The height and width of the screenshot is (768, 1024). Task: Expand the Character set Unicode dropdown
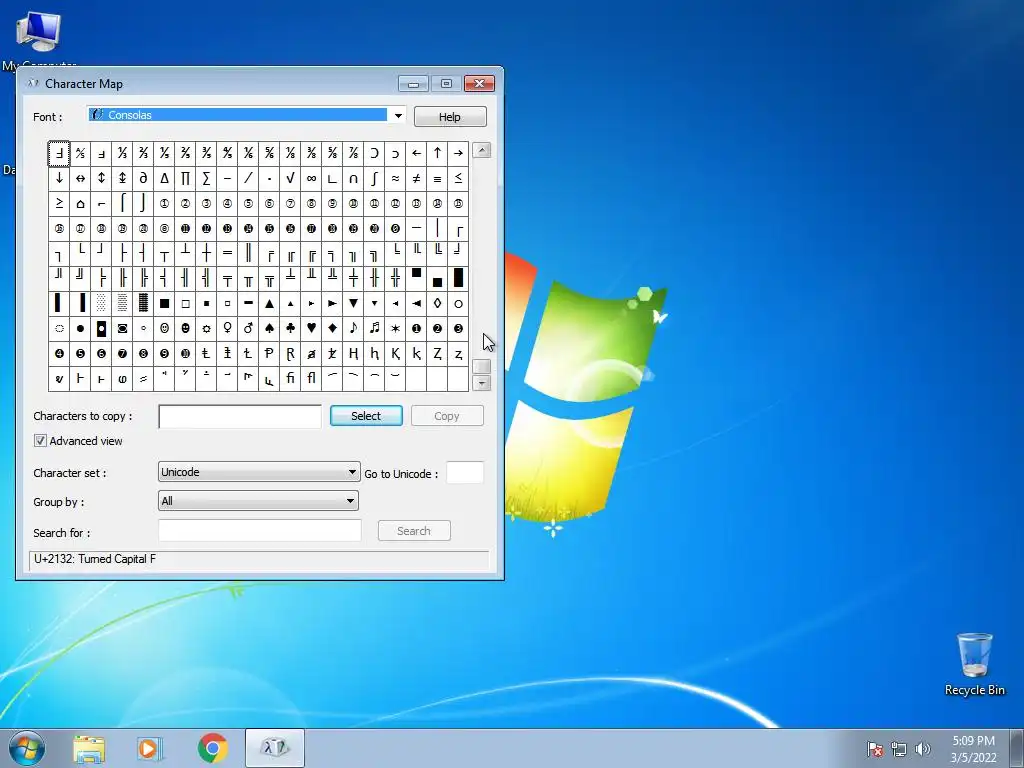coord(259,472)
